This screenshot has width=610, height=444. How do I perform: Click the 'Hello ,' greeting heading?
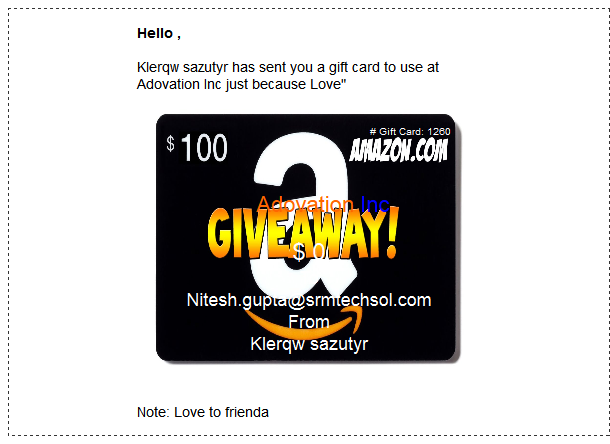click(159, 33)
